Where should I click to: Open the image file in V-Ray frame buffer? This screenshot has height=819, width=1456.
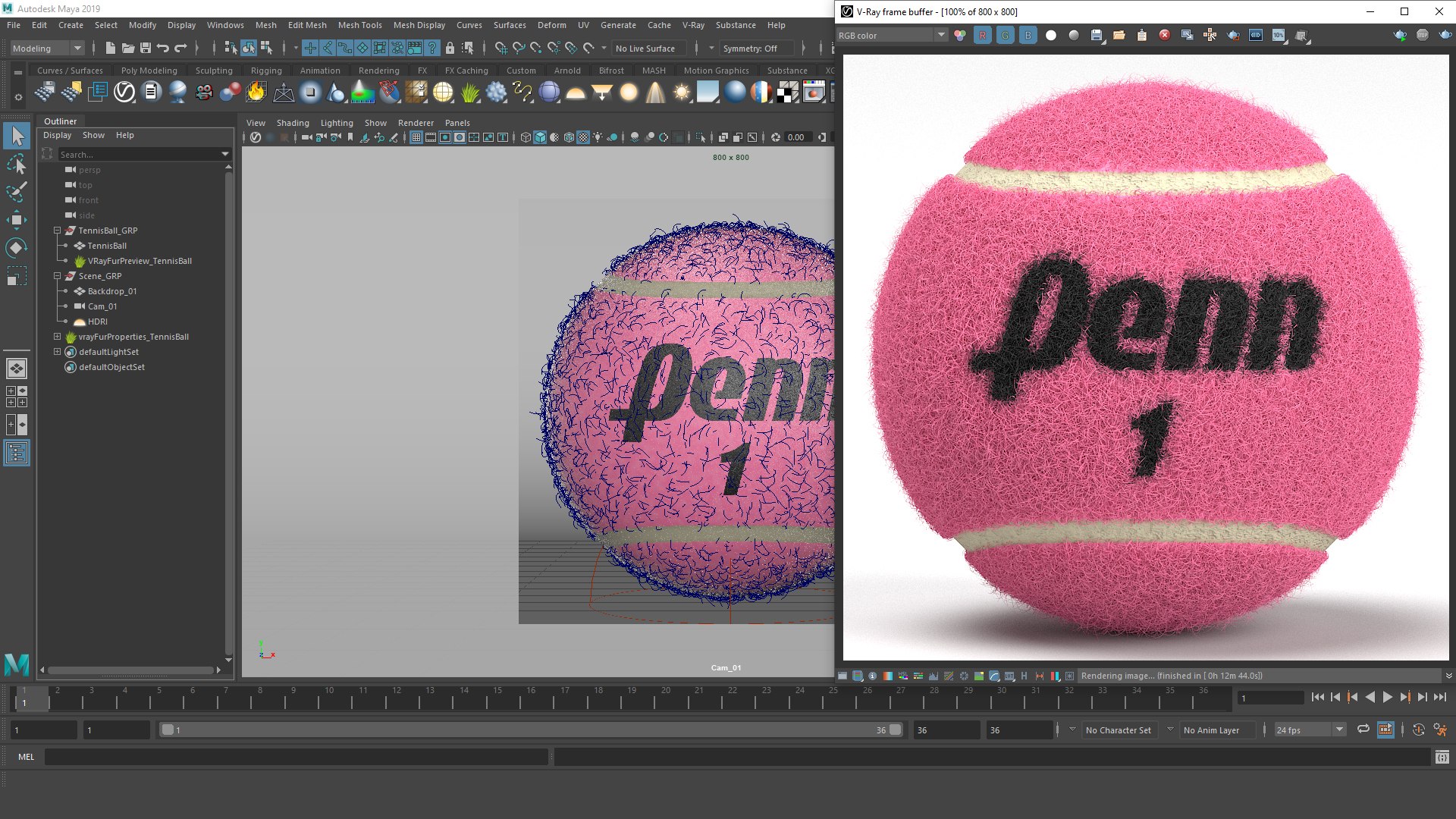1119,35
